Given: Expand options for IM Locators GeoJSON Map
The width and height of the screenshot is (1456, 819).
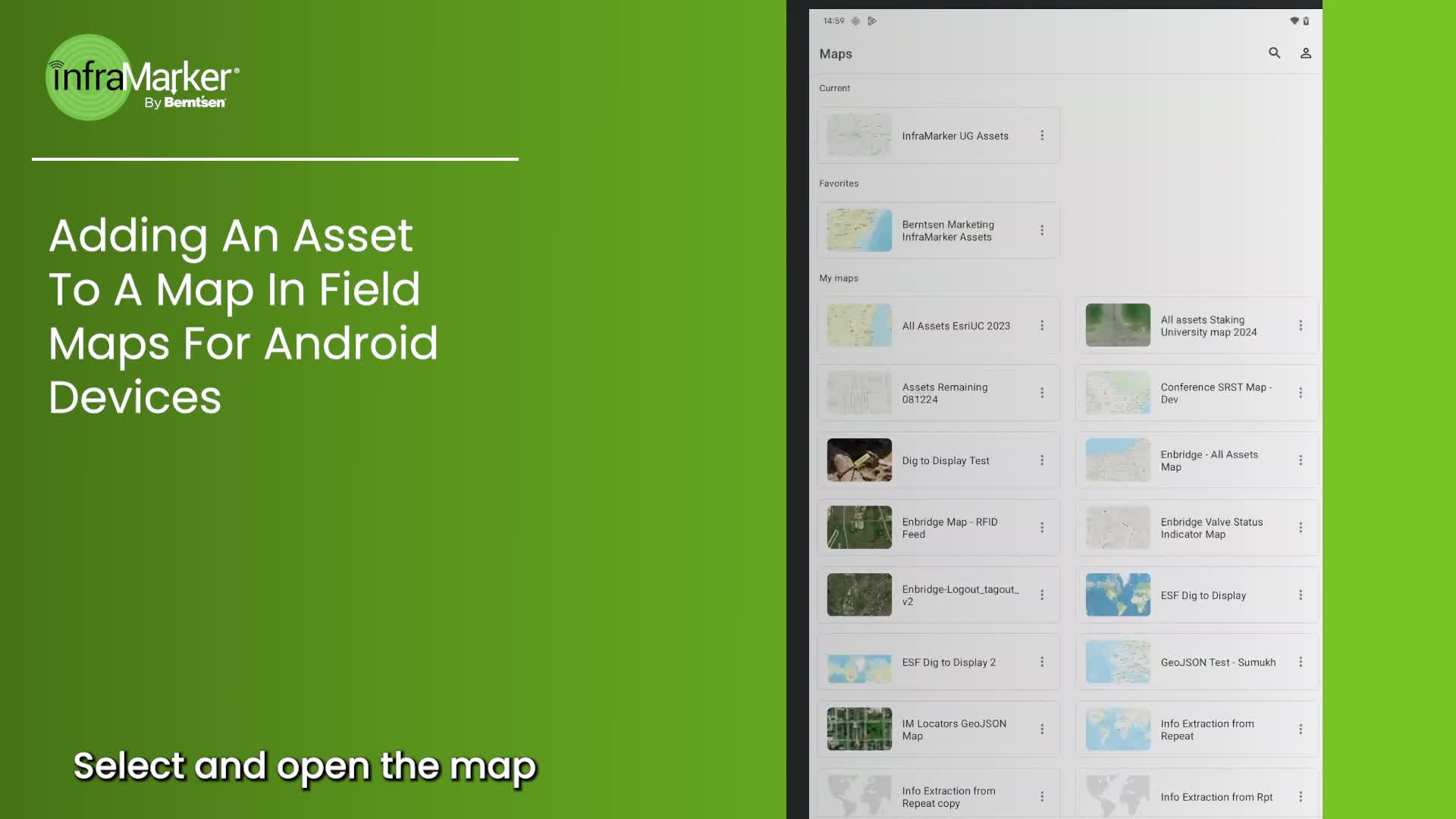Looking at the screenshot, I should [x=1042, y=730].
